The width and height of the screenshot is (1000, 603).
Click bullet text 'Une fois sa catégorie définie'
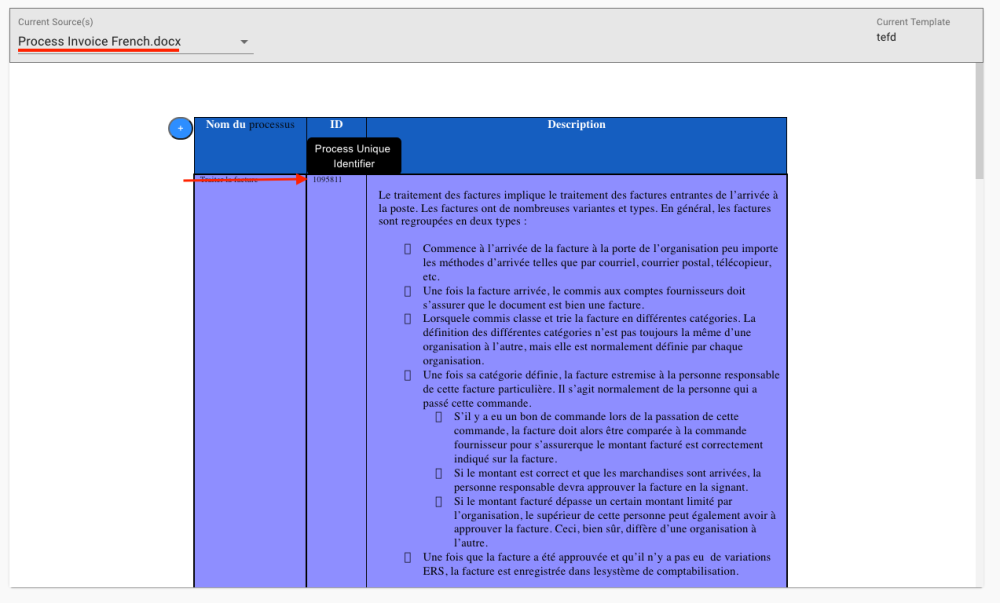601,389
